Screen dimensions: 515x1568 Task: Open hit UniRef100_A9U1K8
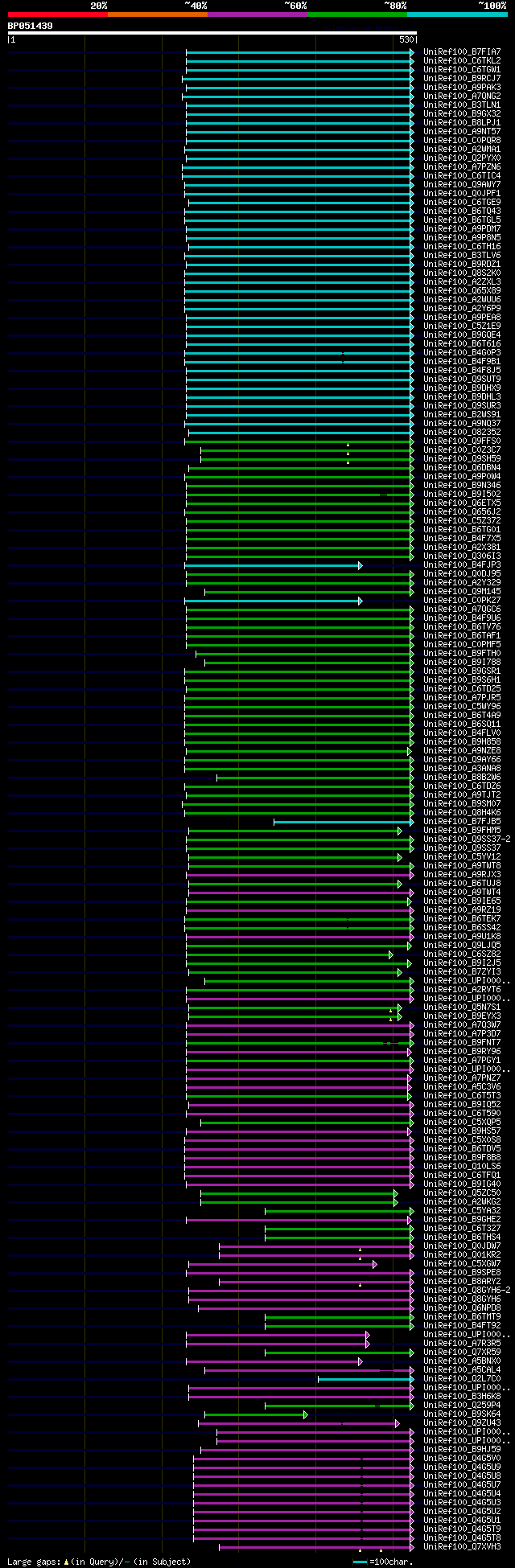coord(462,936)
